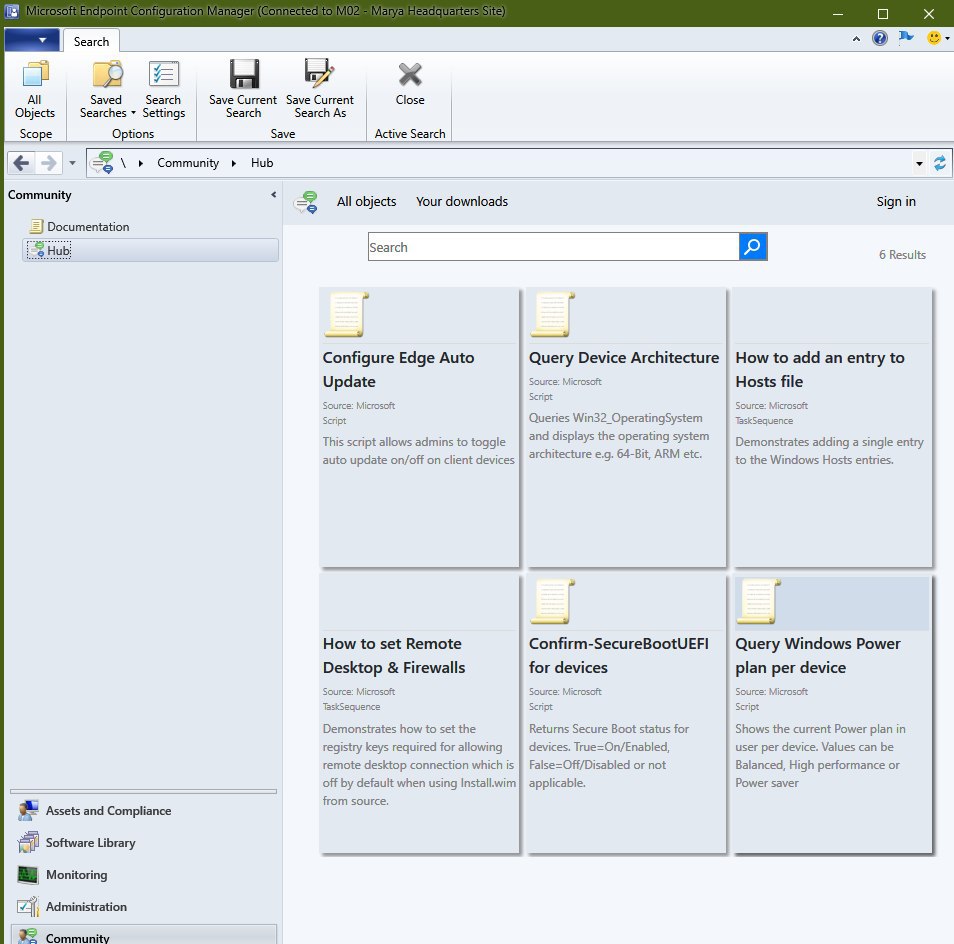Click the Sign in link
Screen dimensions: 954x944
coord(896,201)
